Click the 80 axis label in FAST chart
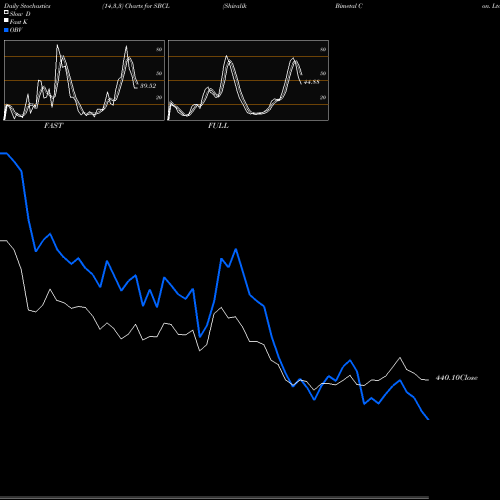The image size is (500, 500). coord(159,49)
